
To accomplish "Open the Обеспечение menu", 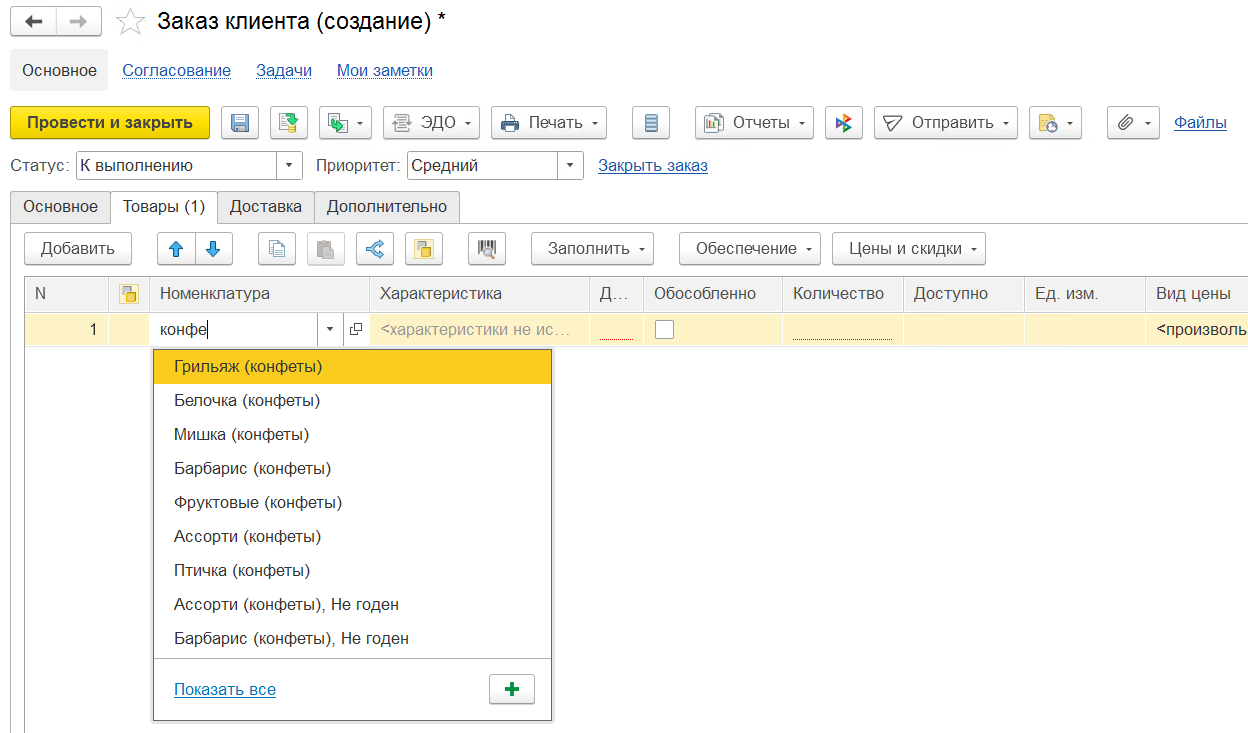I will tap(750, 249).
